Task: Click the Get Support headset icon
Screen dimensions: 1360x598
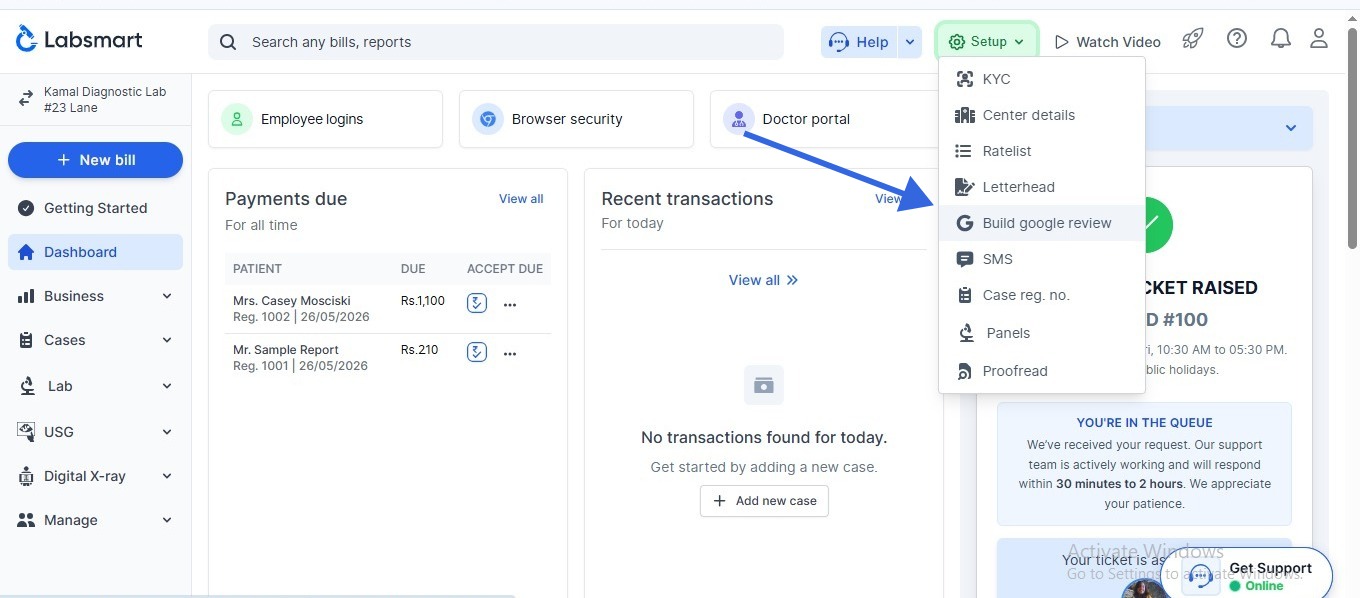Action: click(x=1201, y=576)
